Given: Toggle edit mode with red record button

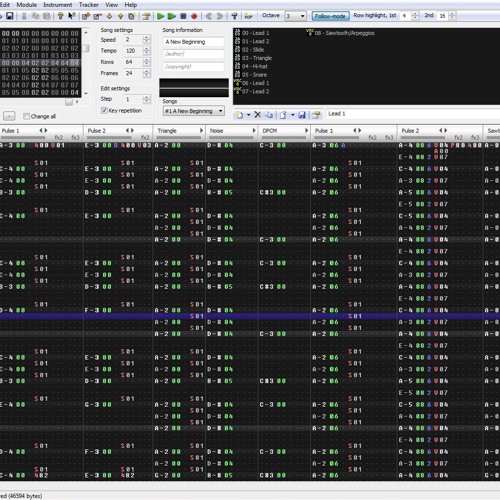Looking at the screenshot, I should (x=194, y=16).
